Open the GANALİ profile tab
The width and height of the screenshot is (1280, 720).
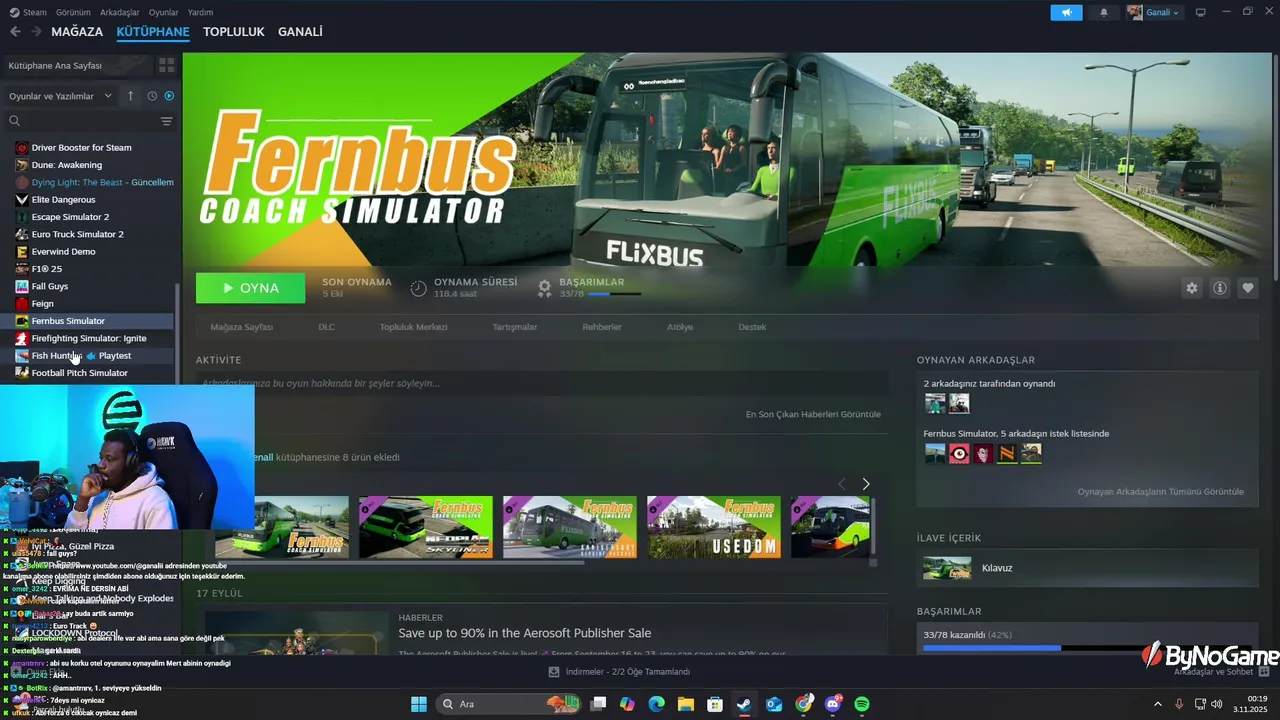(x=300, y=32)
